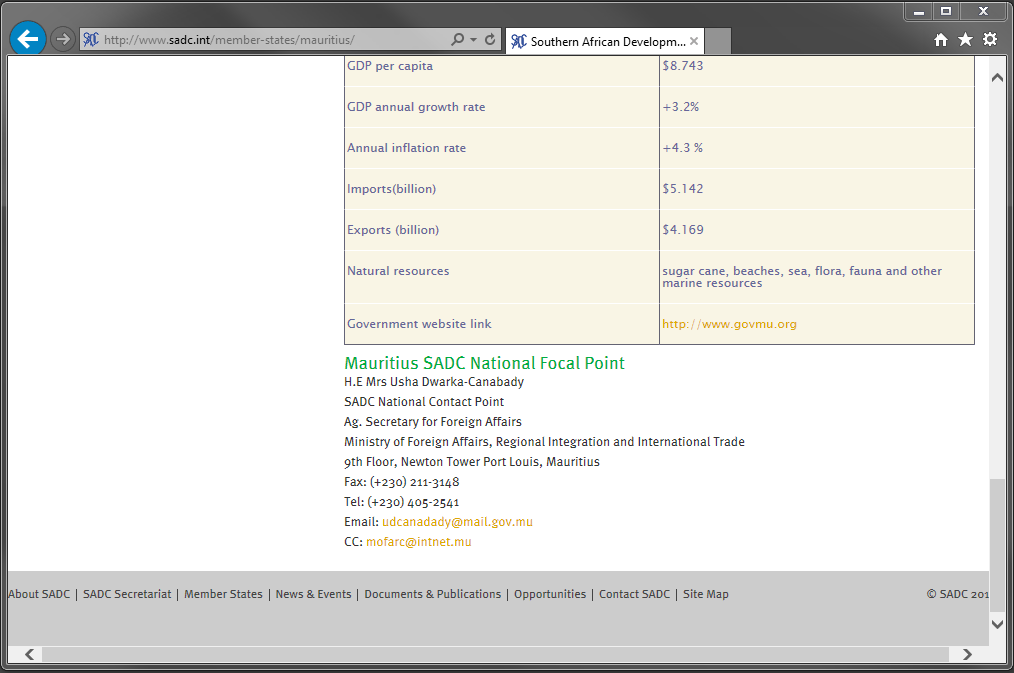The width and height of the screenshot is (1014, 673).
Task: Open a new blank tab
Action: pyautogui.click(x=718, y=41)
